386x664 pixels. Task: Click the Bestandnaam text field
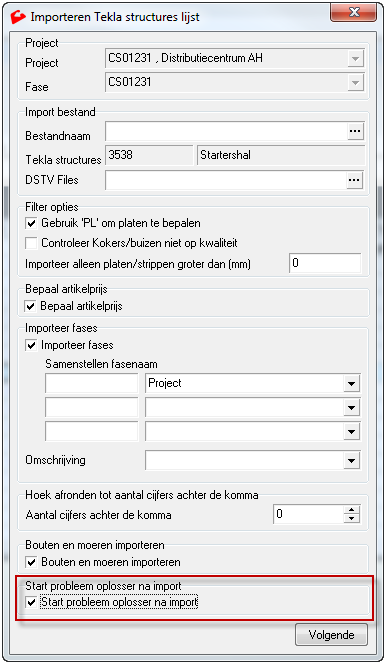pyautogui.click(x=226, y=132)
